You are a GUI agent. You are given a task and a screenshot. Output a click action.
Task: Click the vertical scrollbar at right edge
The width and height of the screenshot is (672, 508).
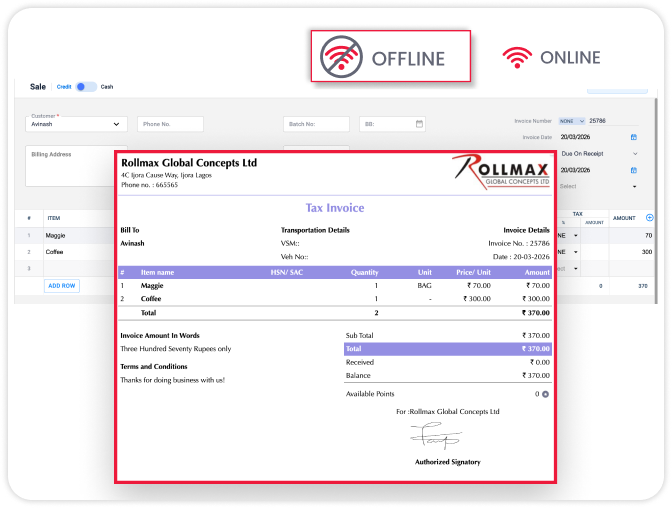click(655, 201)
